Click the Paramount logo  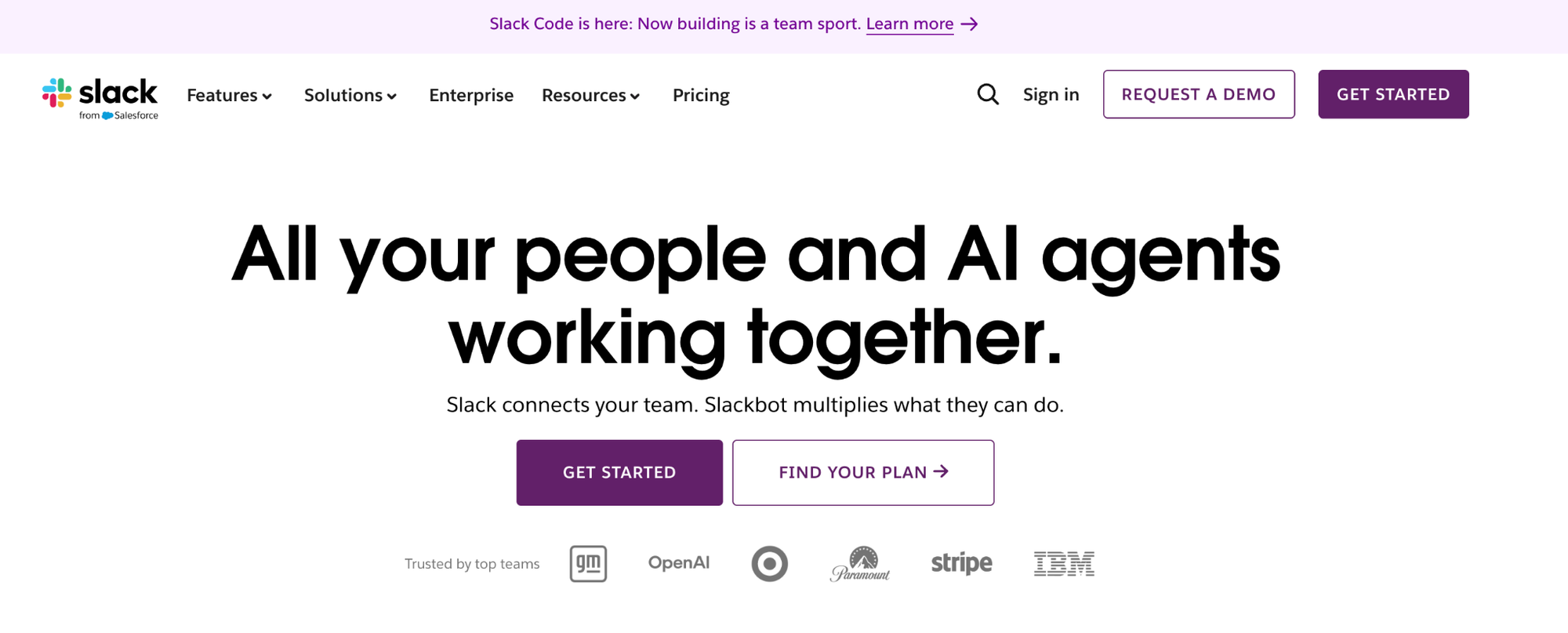pos(860,563)
